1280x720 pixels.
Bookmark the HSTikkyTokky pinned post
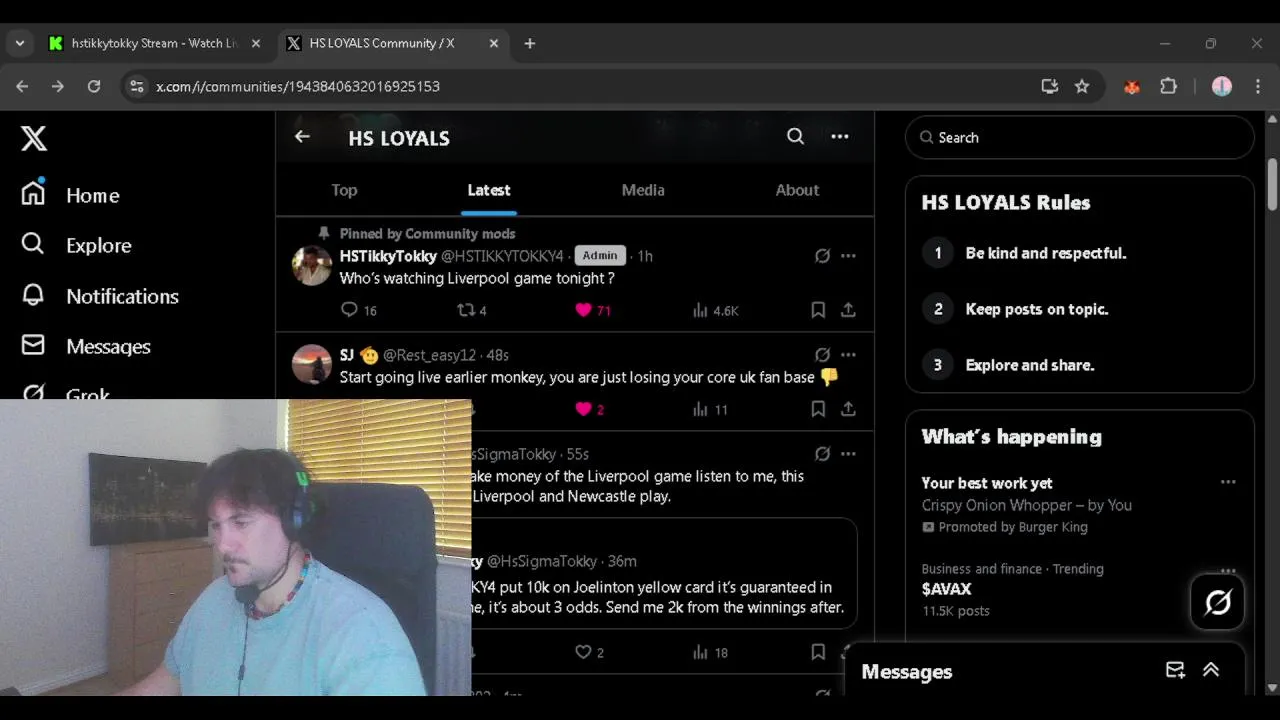[818, 310]
